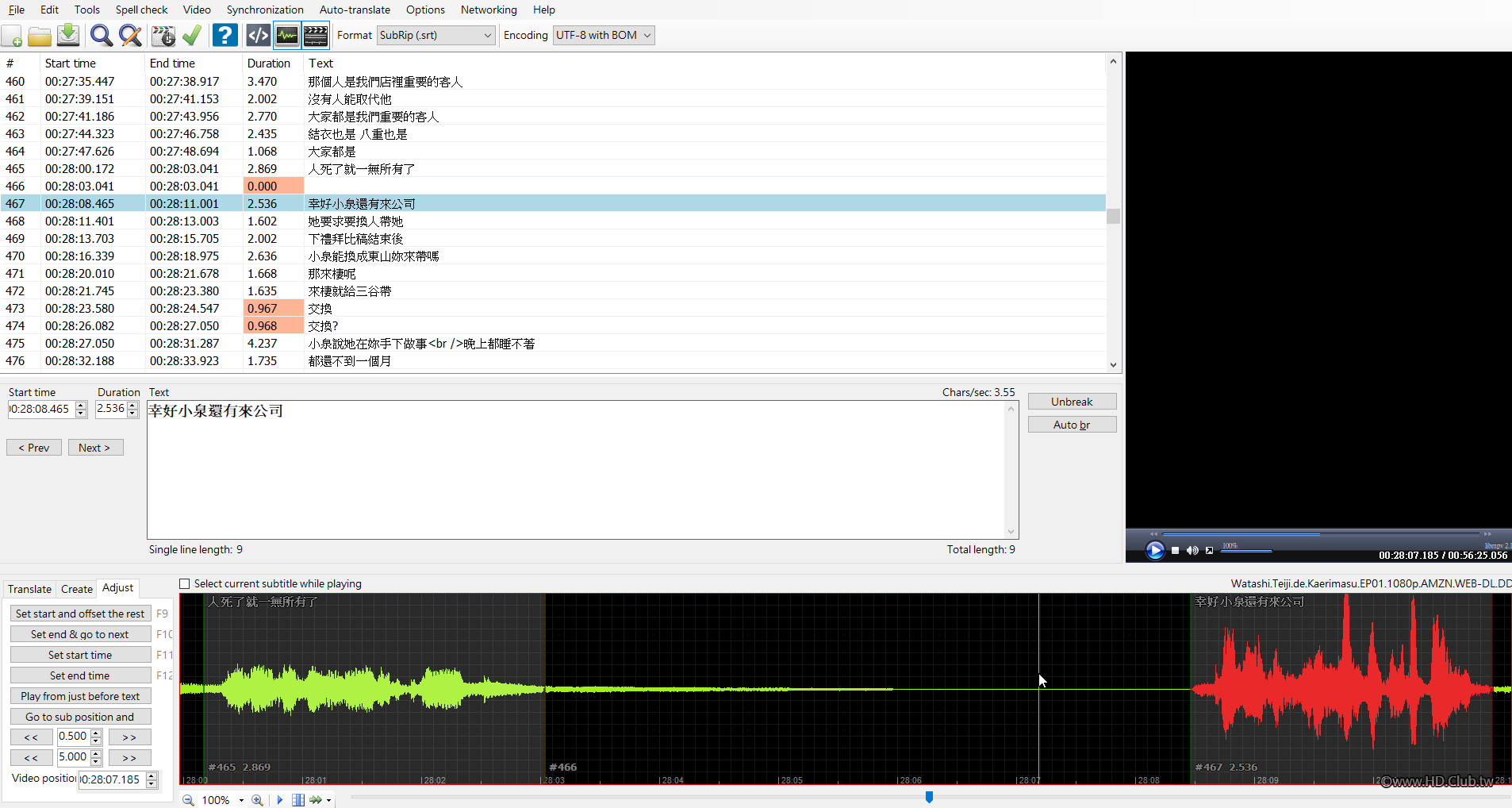Open the File menu

coord(16,10)
